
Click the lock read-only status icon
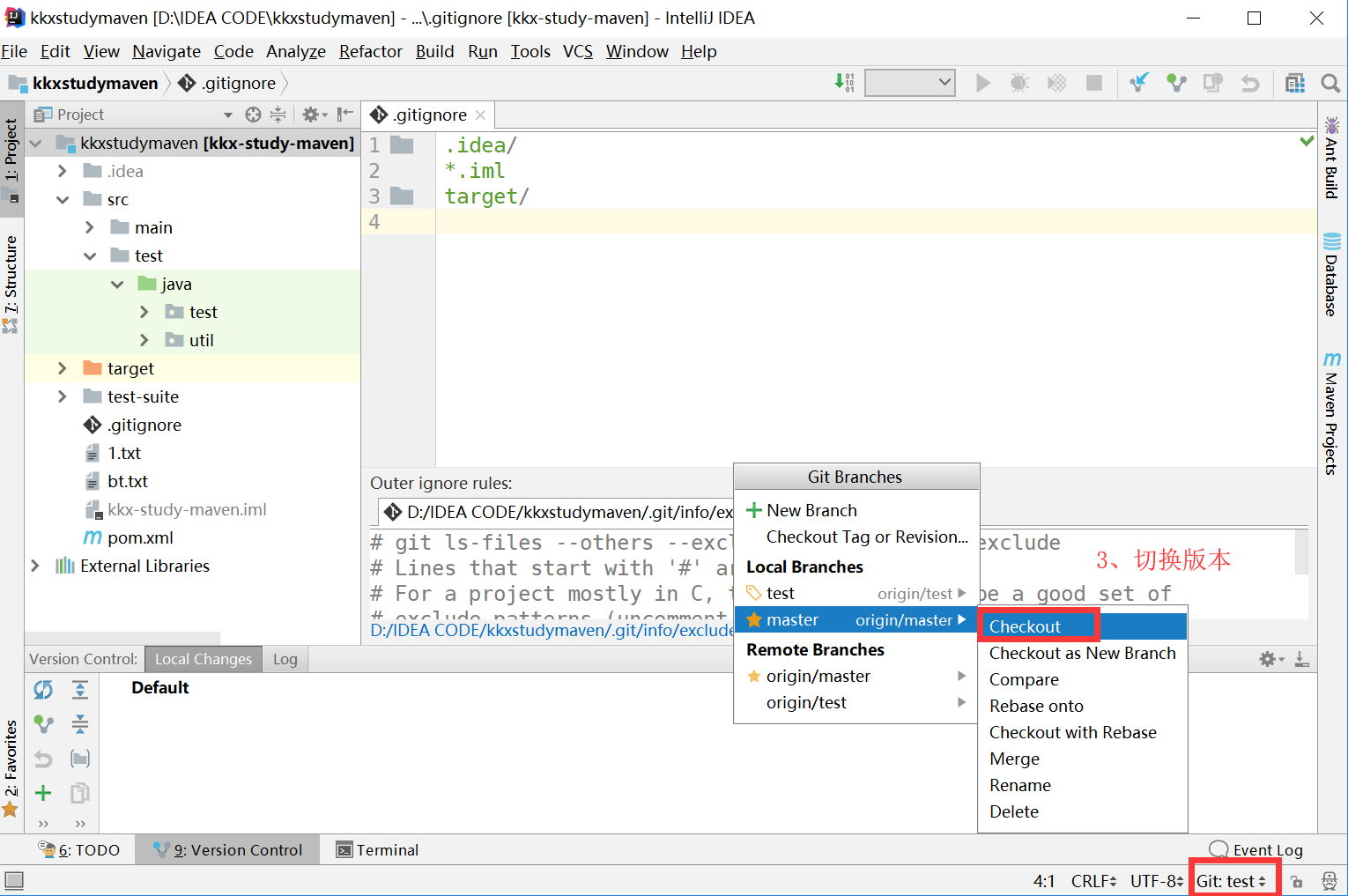1296,881
